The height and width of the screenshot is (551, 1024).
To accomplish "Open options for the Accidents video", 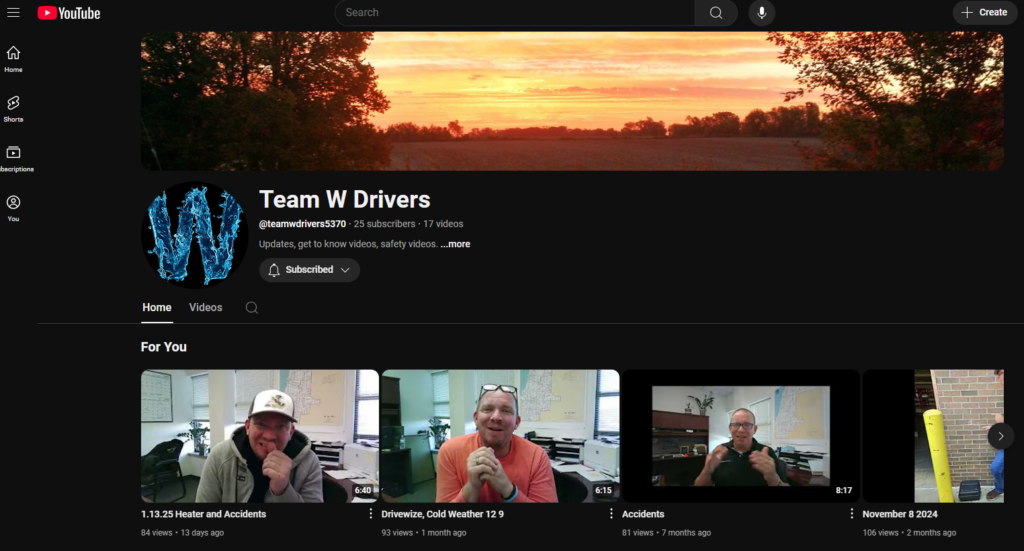I will pos(852,514).
